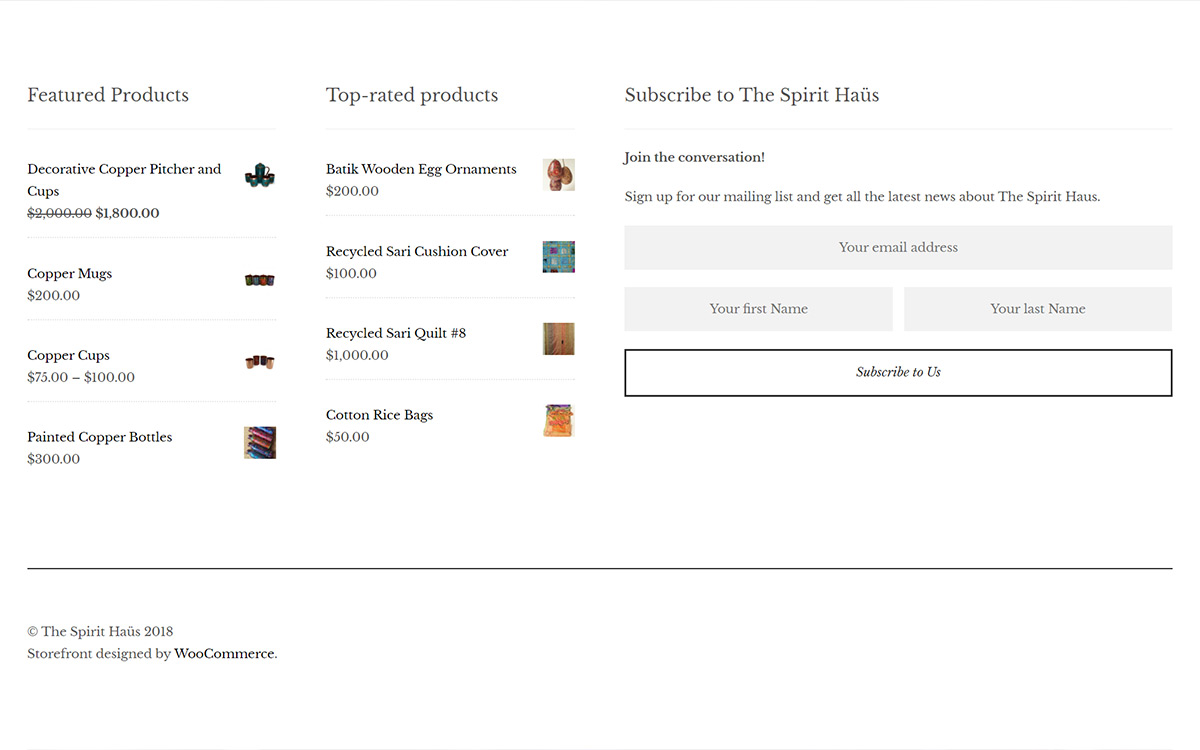Image resolution: width=1200 pixels, height=750 pixels.
Task: Click the Subscribe to Us button
Action: pos(898,372)
